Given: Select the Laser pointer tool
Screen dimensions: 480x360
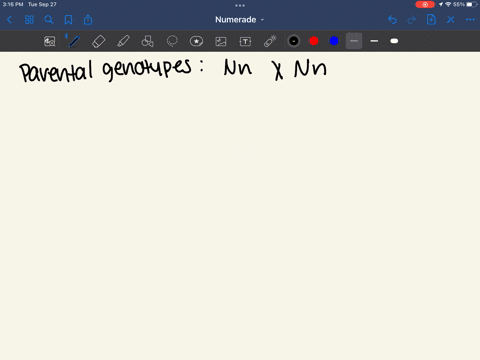Looking at the screenshot, I should point(270,41).
